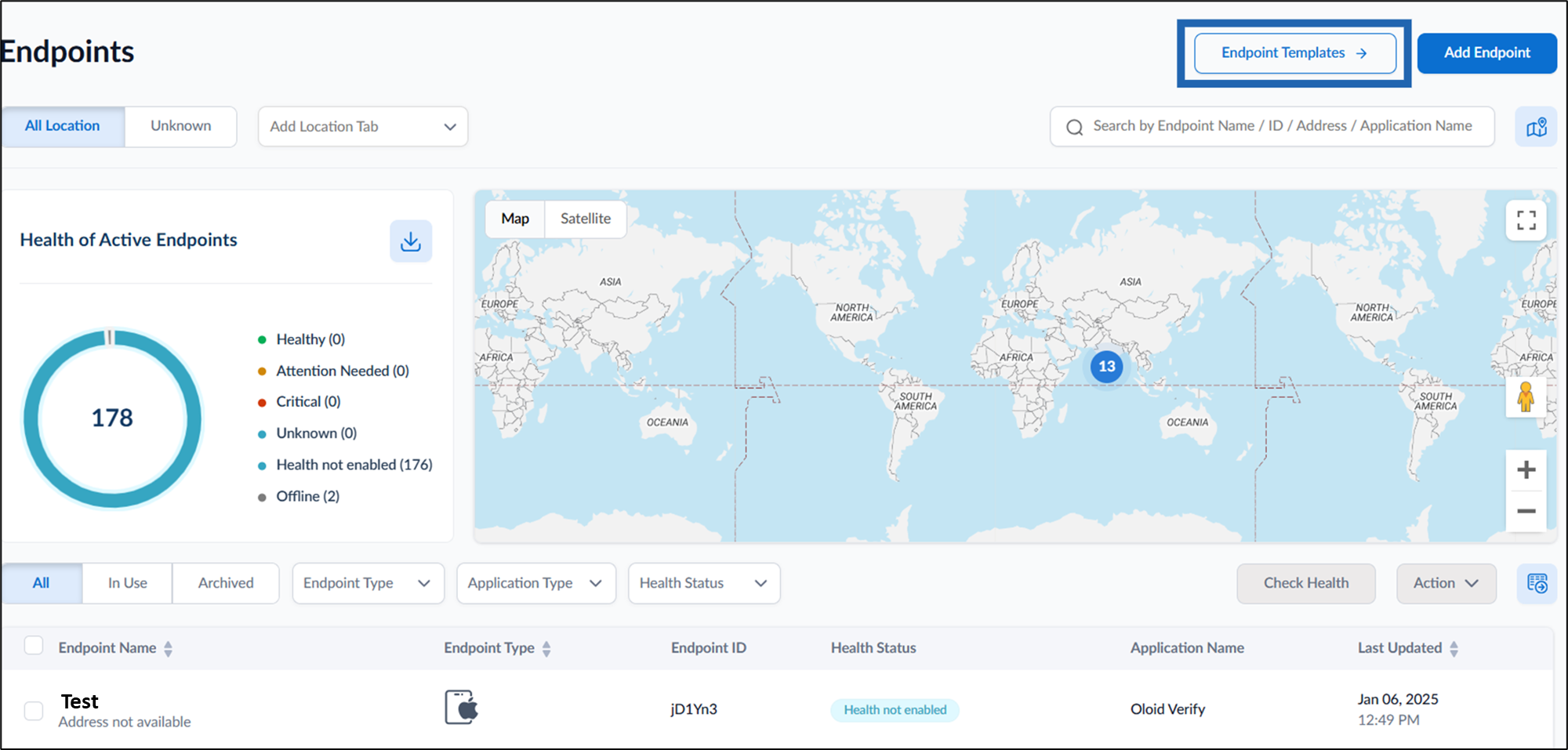Open the Test endpoint name

pyautogui.click(x=80, y=701)
